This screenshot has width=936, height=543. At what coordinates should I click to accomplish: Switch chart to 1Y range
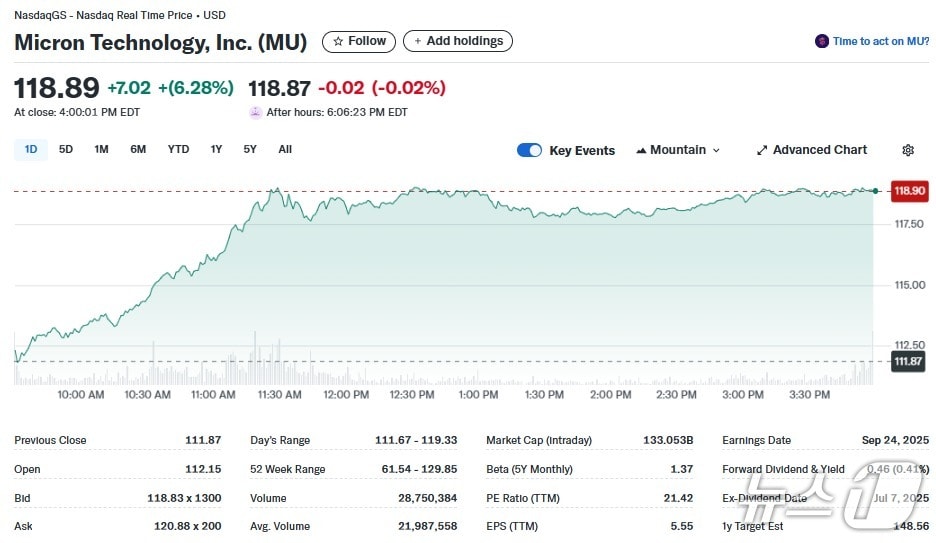[x=216, y=149]
